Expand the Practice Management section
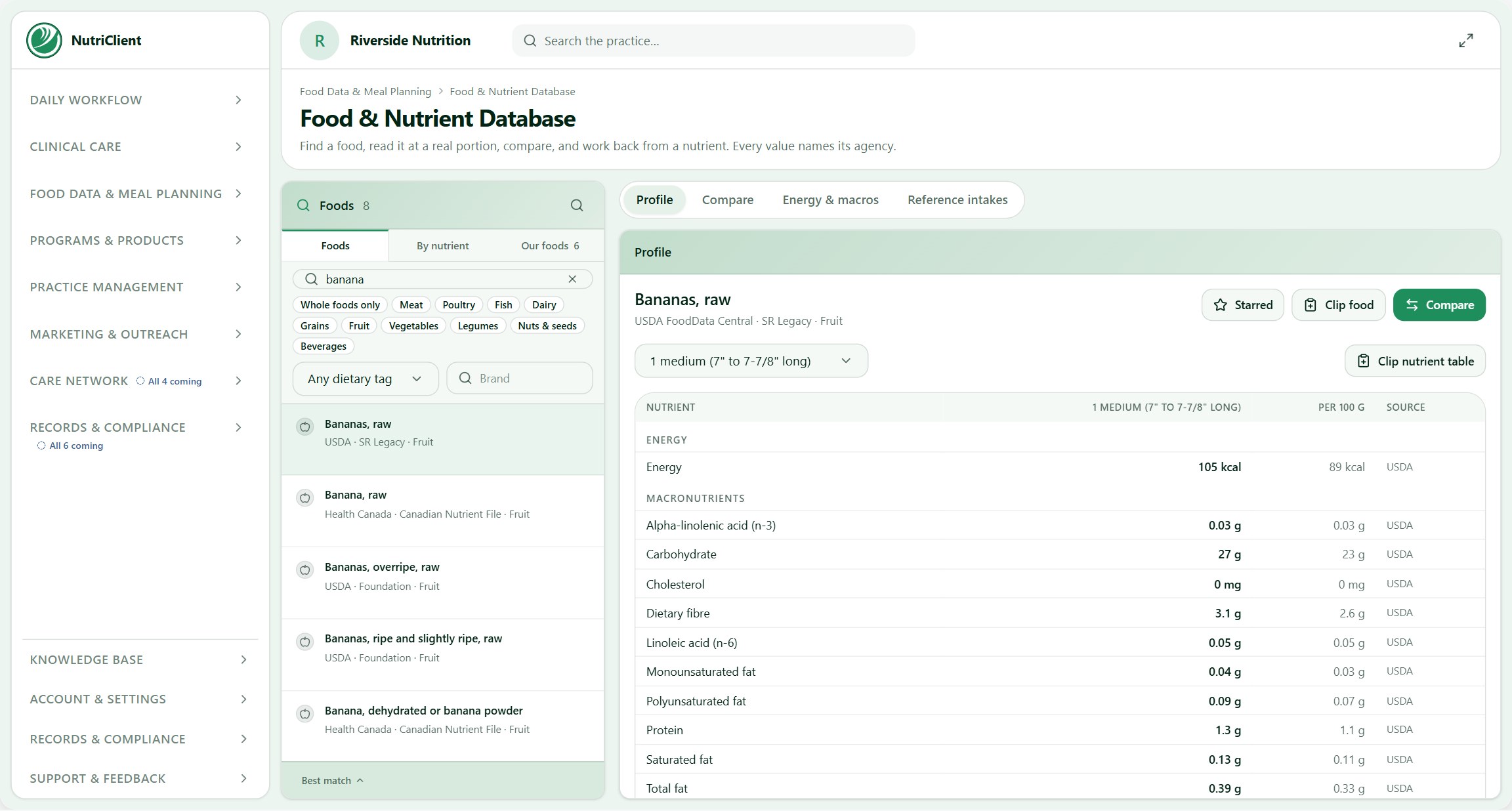Viewport: 1512px width, 811px height. [x=136, y=287]
